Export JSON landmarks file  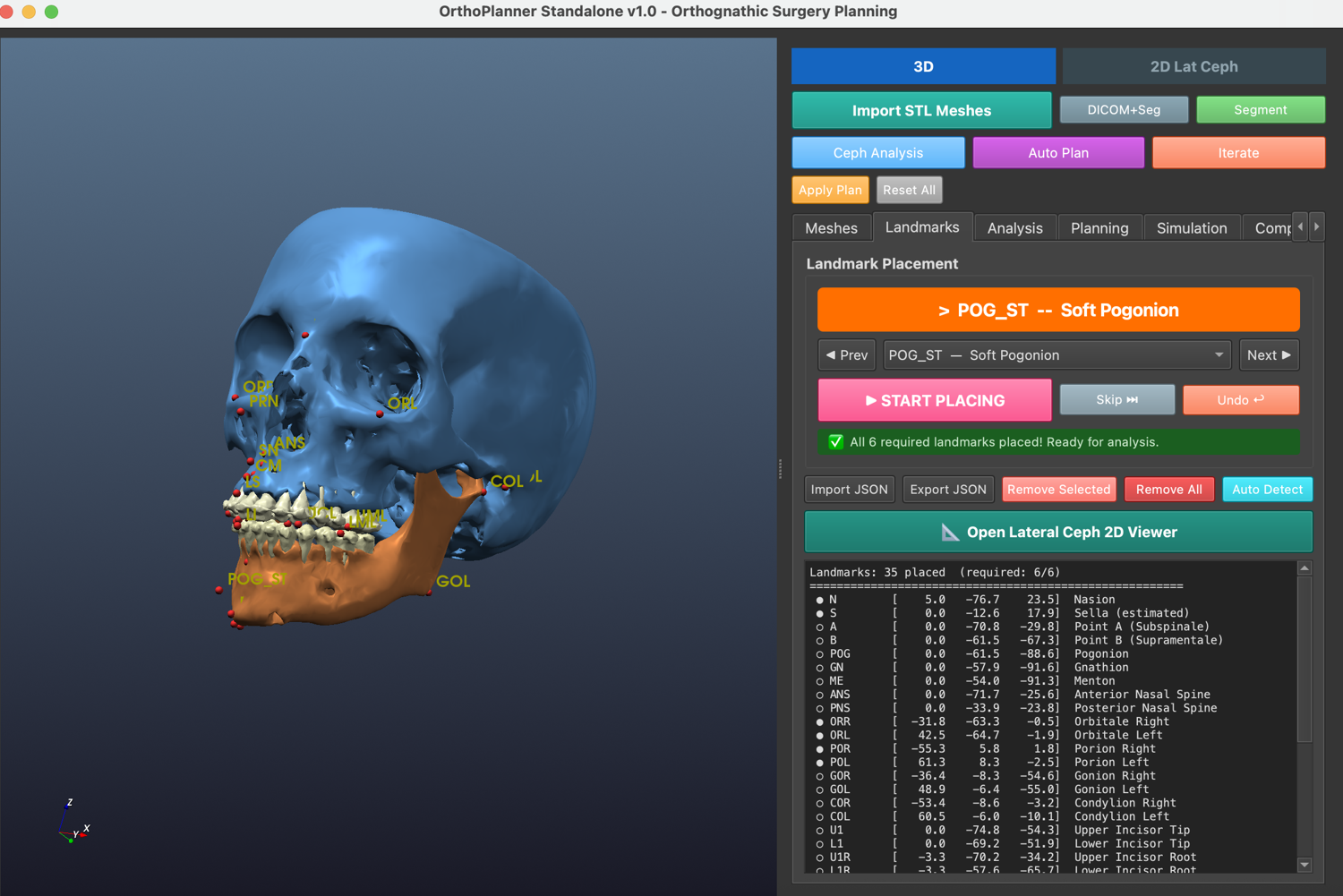tap(948, 489)
